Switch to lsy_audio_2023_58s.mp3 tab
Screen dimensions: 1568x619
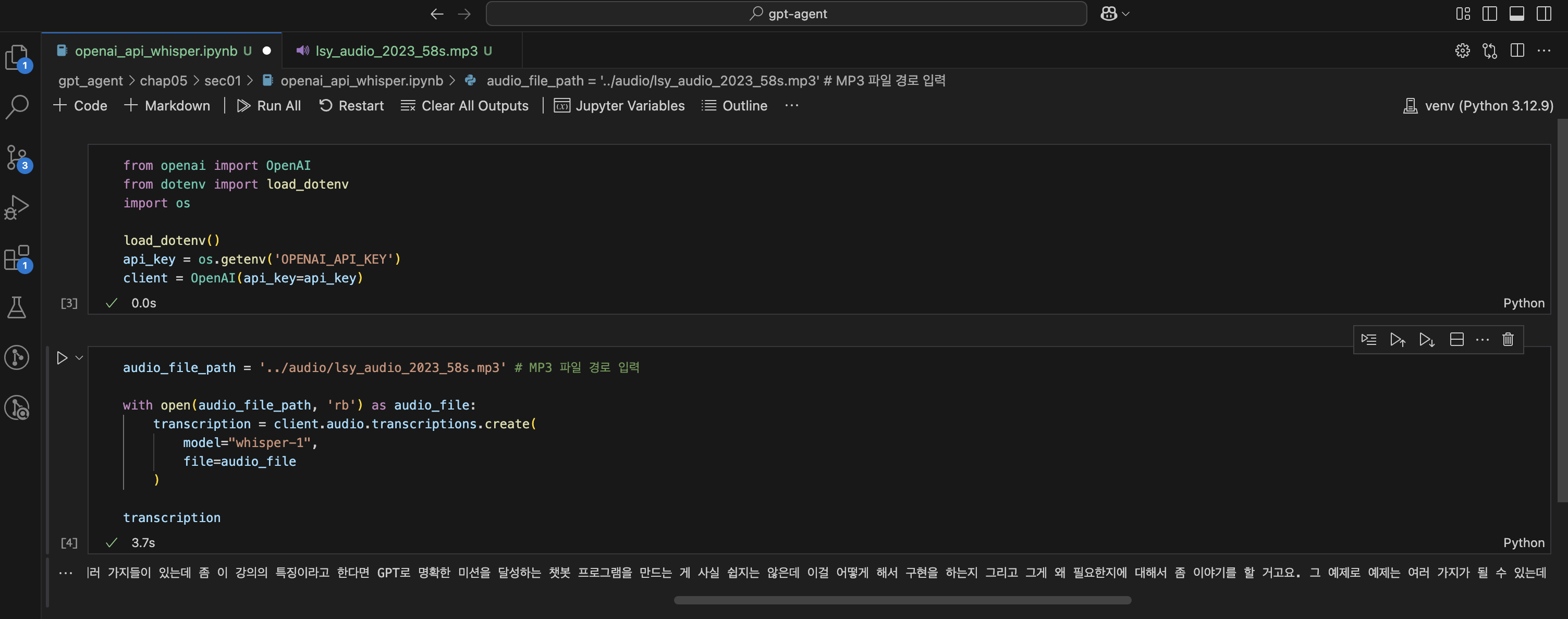pos(396,51)
